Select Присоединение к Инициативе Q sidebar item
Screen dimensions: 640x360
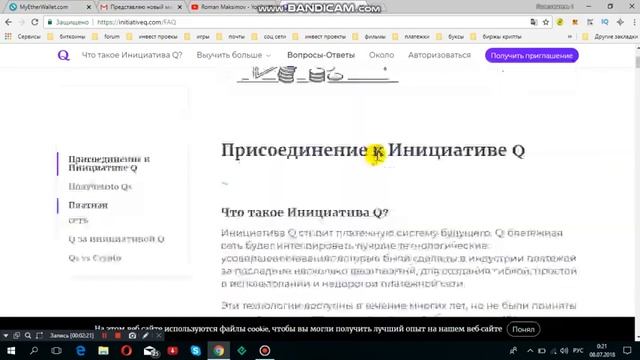109,163
